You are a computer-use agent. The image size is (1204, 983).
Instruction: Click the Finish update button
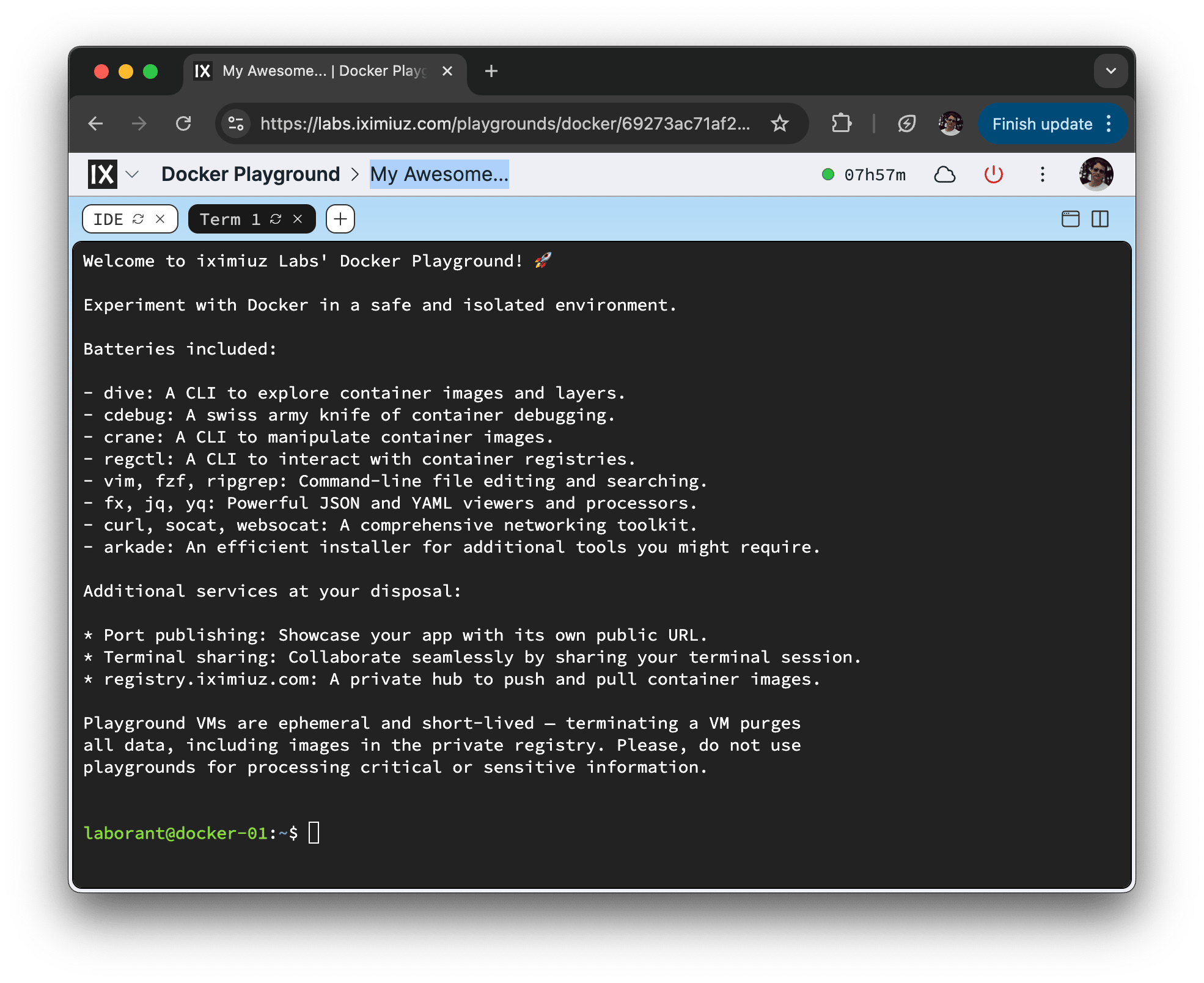tap(1042, 124)
